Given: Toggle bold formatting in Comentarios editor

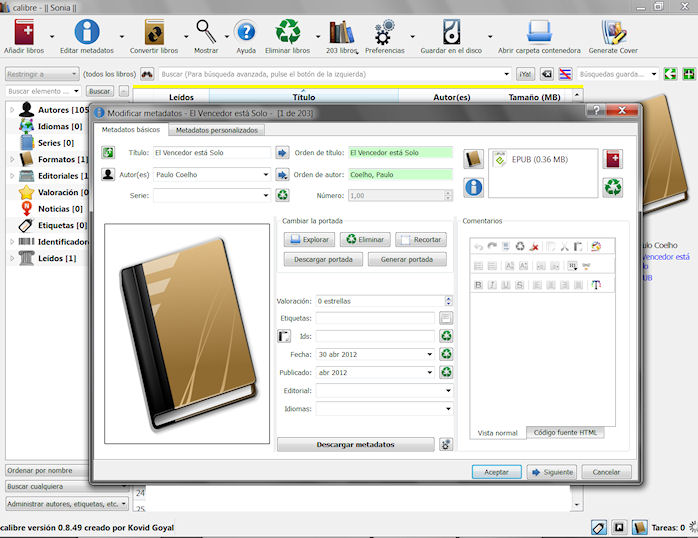Looking at the screenshot, I should tap(479, 285).
